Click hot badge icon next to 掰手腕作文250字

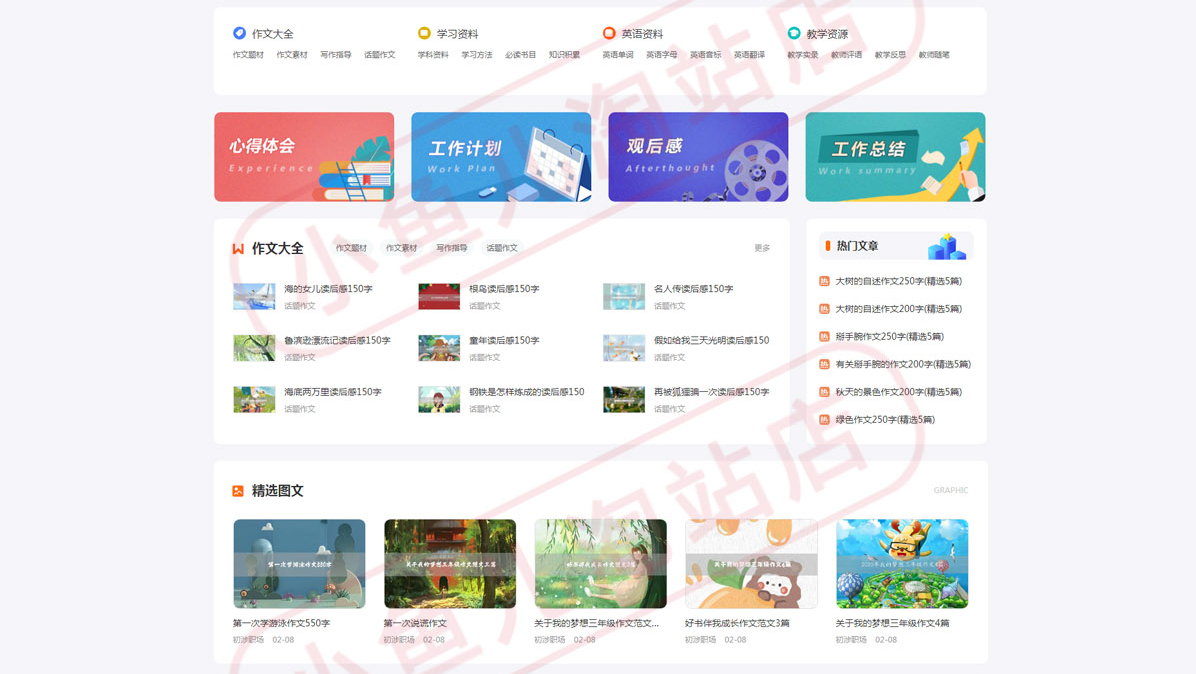point(824,336)
